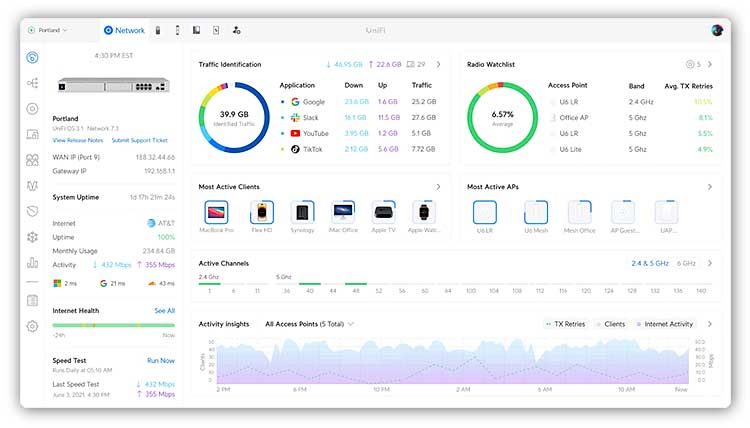750x428 pixels.
Task: Select the AP Guest access point thumbnail
Action: pos(623,212)
